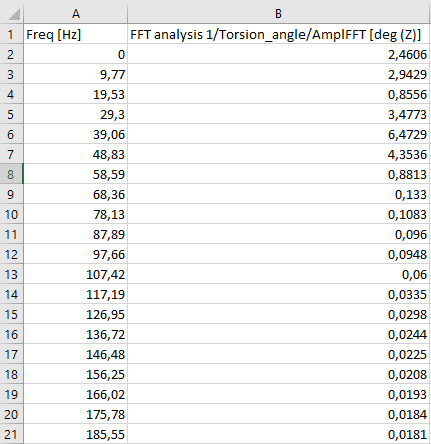Select amplitude cell 0,096
Screen dimensions: 431x444
[x=279, y=234]
